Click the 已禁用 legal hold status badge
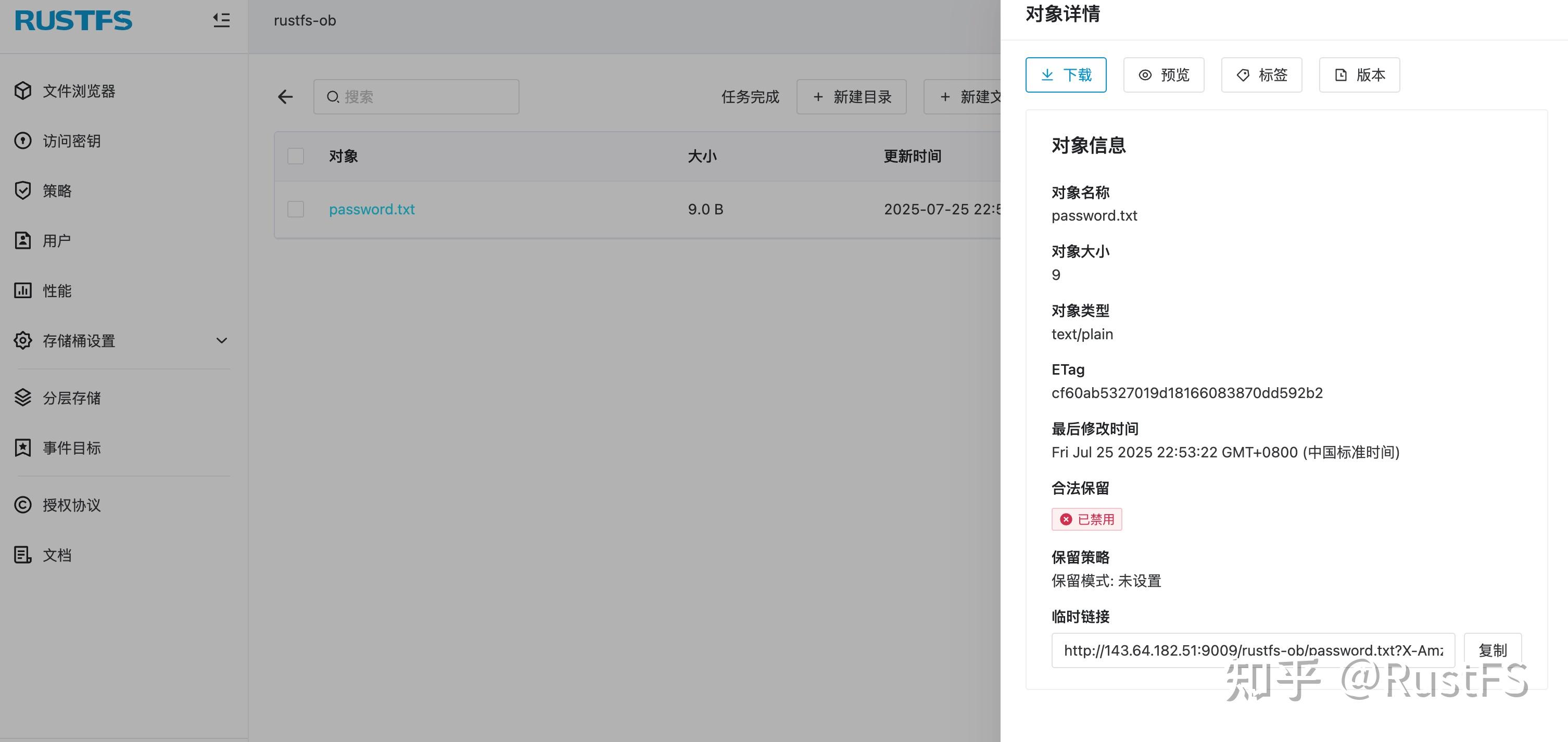 [x=1086, y=519]
